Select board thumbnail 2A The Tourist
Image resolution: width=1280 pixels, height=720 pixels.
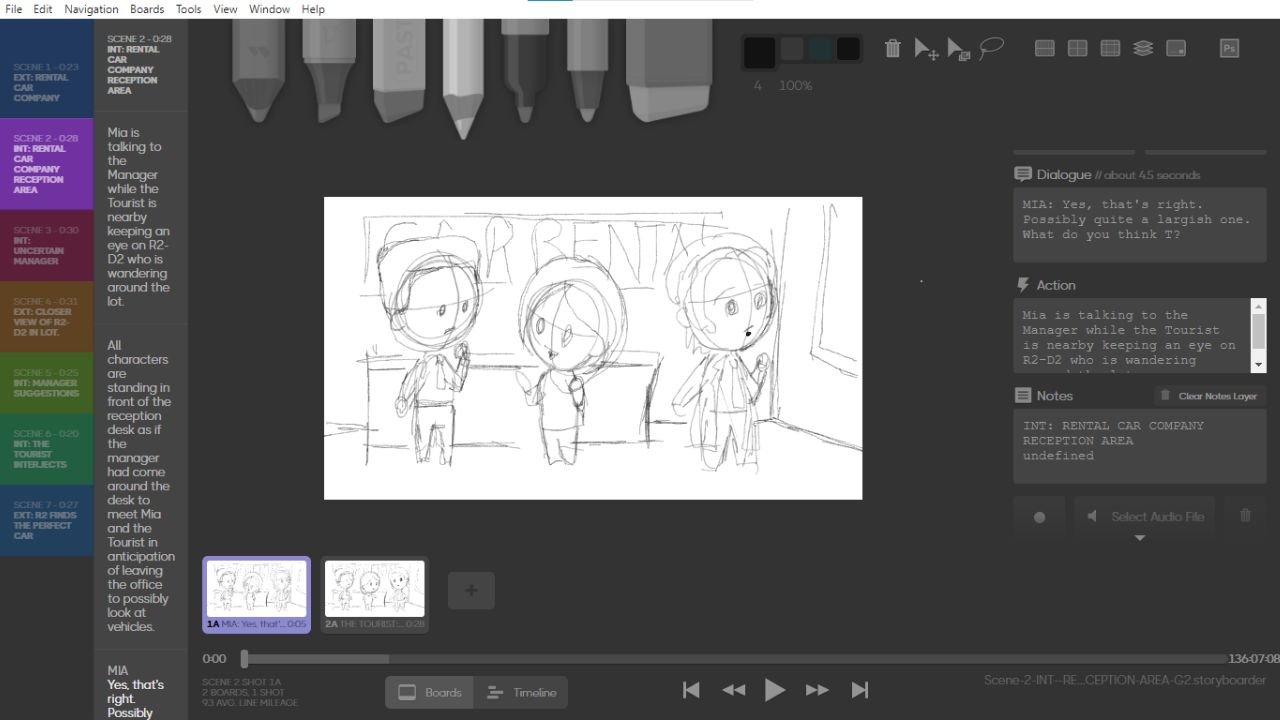click(x=374, y=590)
